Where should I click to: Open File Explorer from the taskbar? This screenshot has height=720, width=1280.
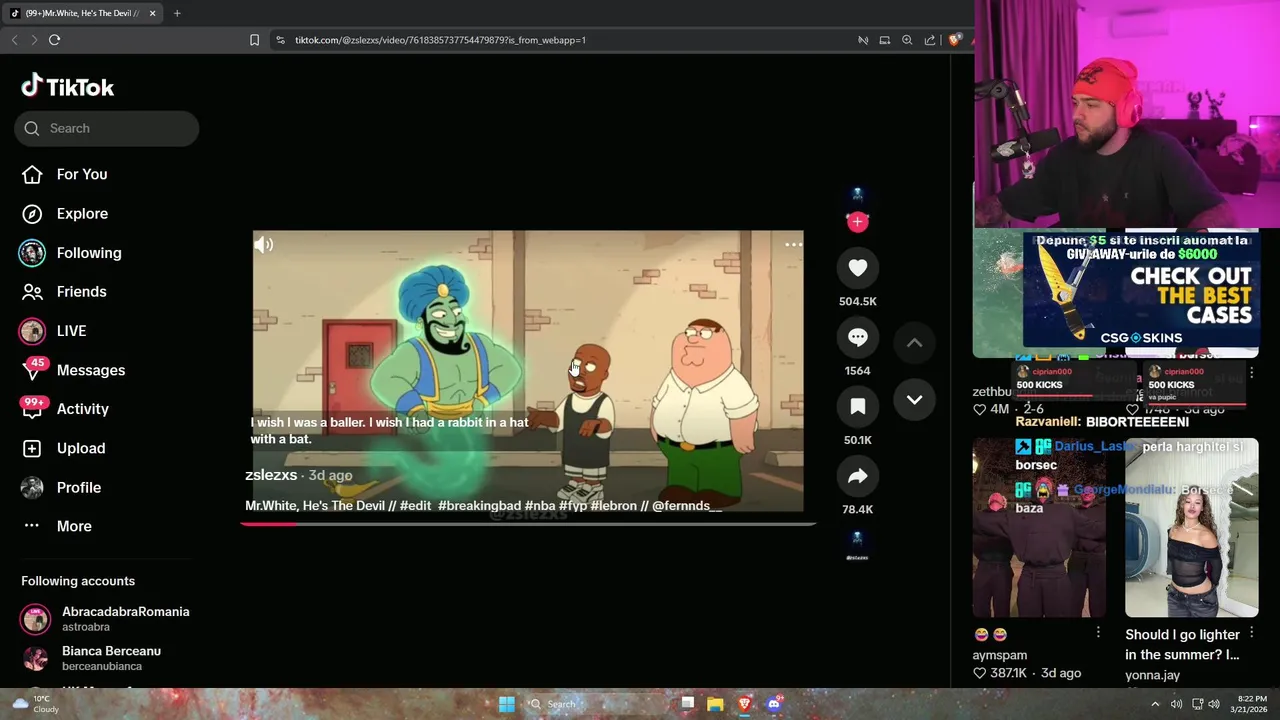[715, 704]
